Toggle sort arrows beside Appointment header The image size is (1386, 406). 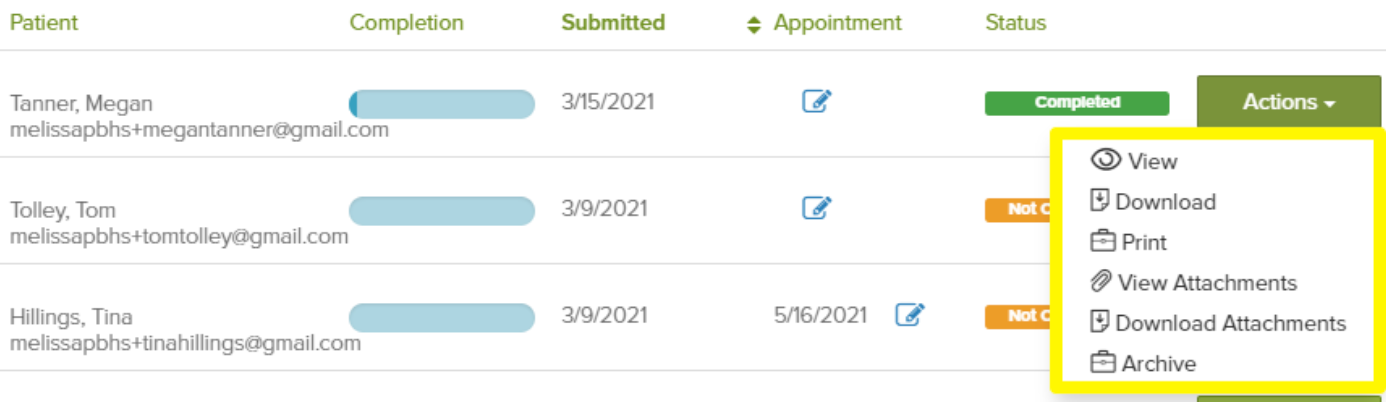point(754,24)
